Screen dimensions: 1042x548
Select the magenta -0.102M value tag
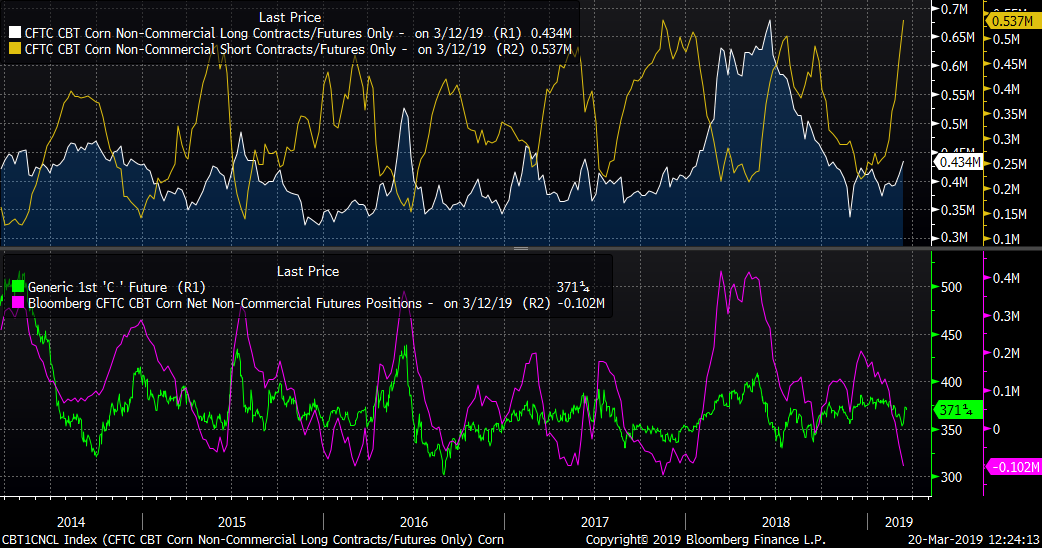pyautogui.click(x=1014, y=467)
